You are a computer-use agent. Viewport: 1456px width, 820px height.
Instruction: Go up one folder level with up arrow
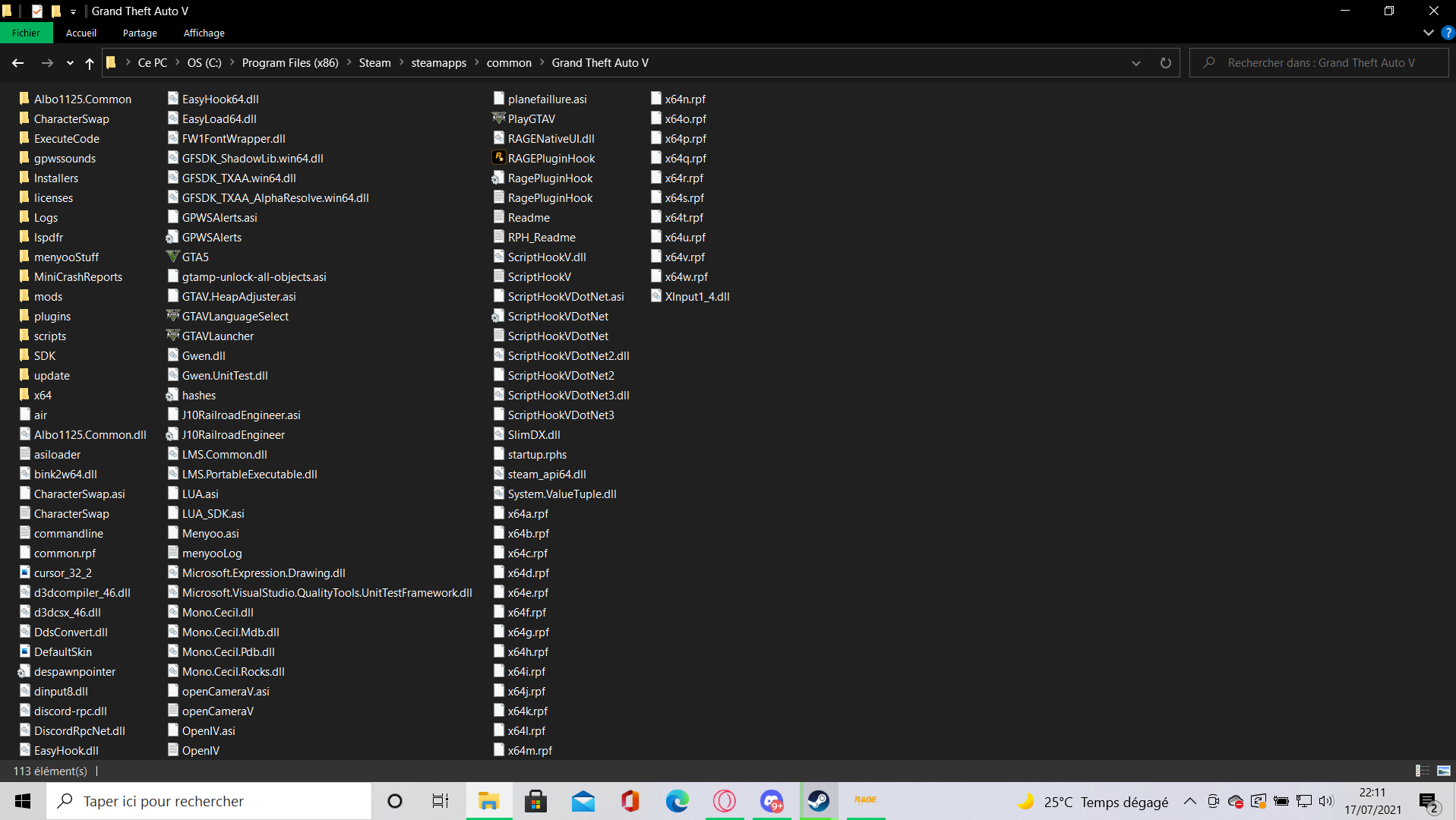click(x=90, y=63)
